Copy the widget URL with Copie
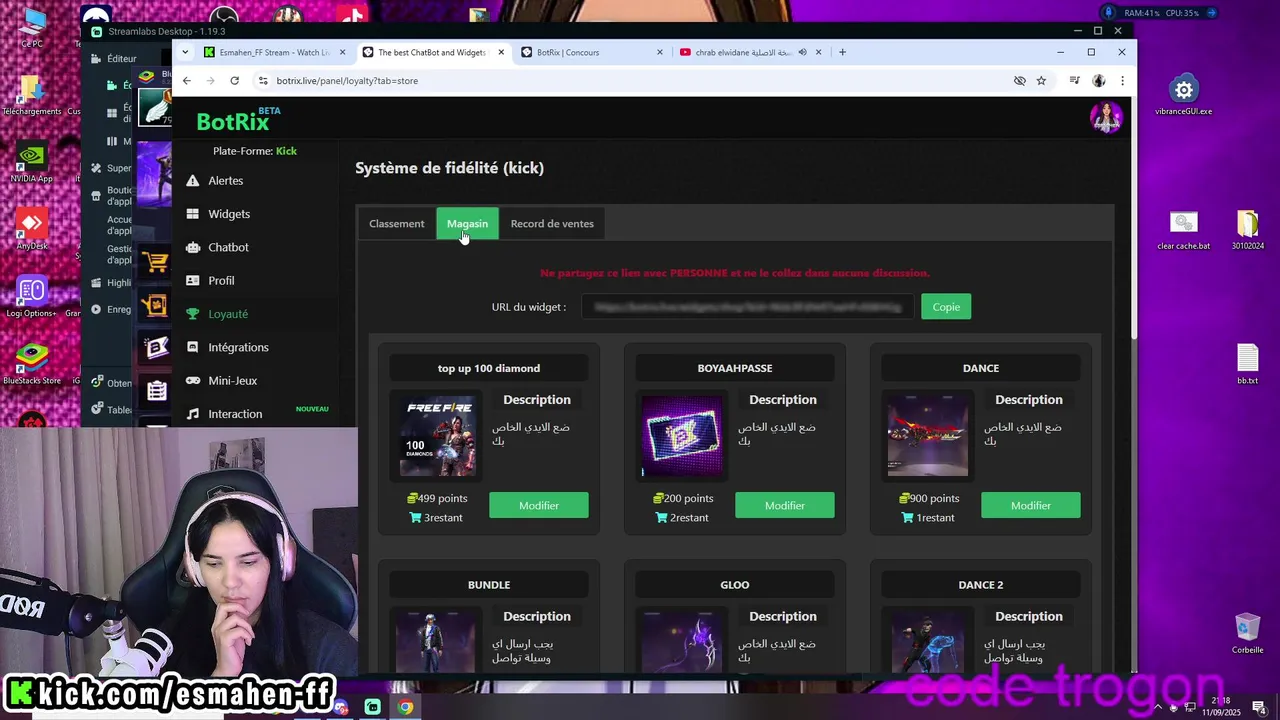This screenshot has height=720, width=1280. coord(946,307)
